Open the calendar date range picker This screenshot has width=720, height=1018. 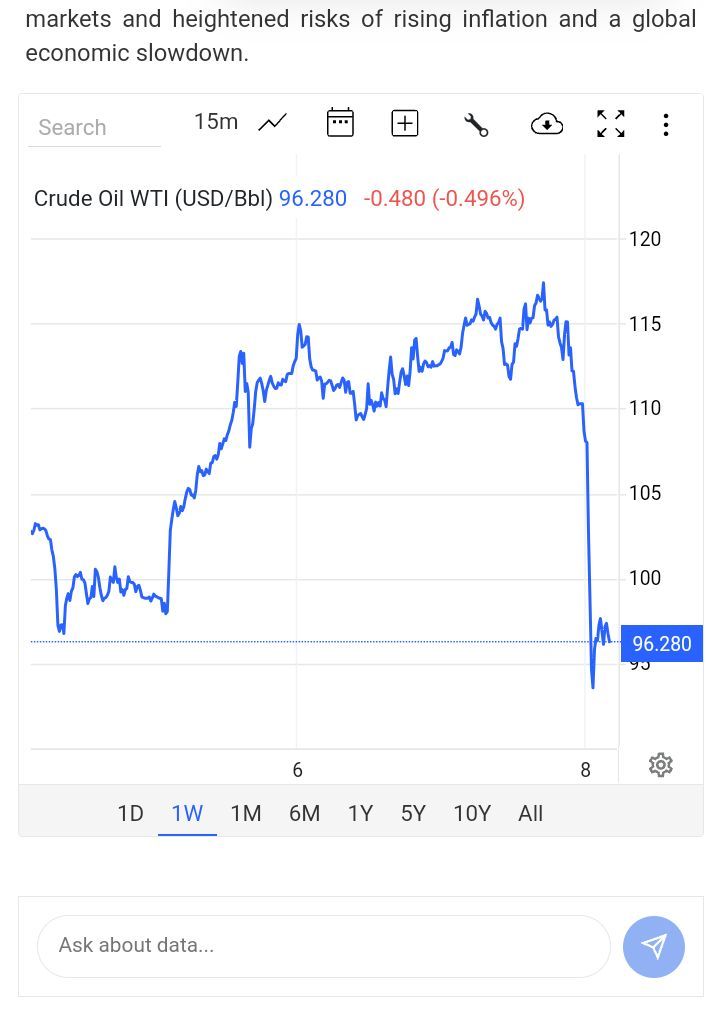[341, 123]
